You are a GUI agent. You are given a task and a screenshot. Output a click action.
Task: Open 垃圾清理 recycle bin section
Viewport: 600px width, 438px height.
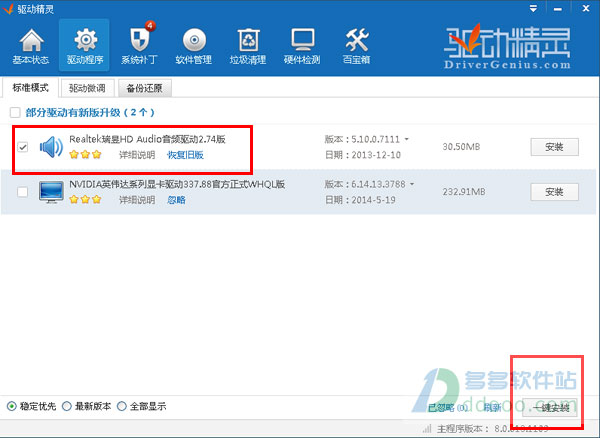[248, 46]
